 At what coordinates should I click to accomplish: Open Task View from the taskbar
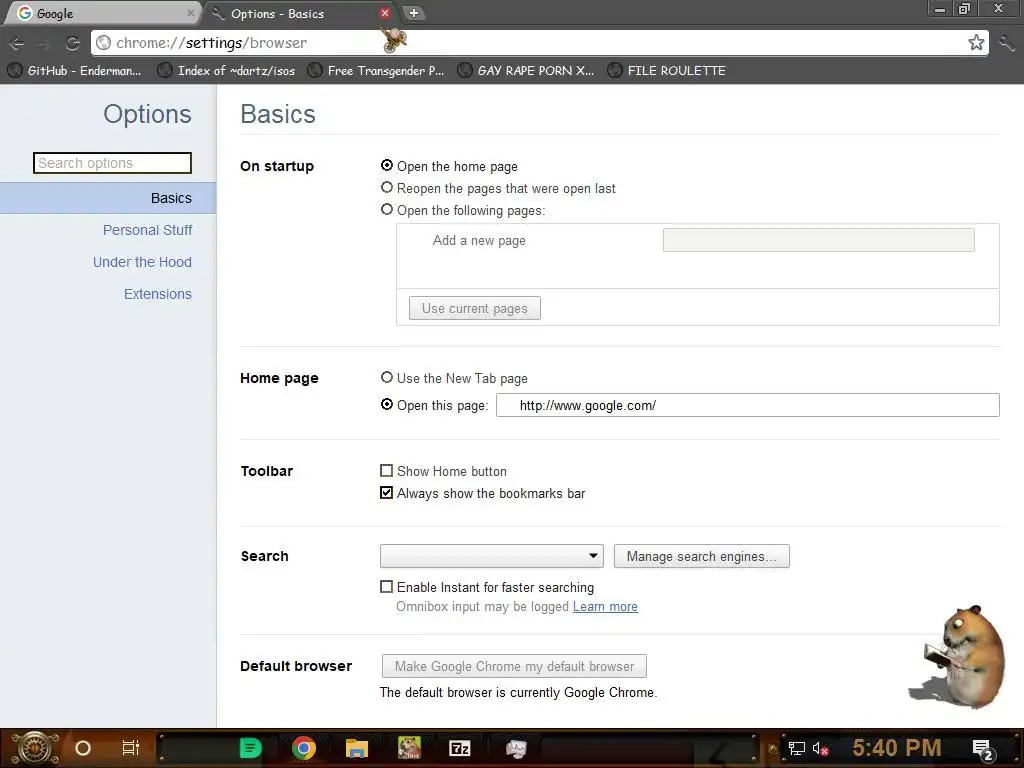click(x=131, y=748)
